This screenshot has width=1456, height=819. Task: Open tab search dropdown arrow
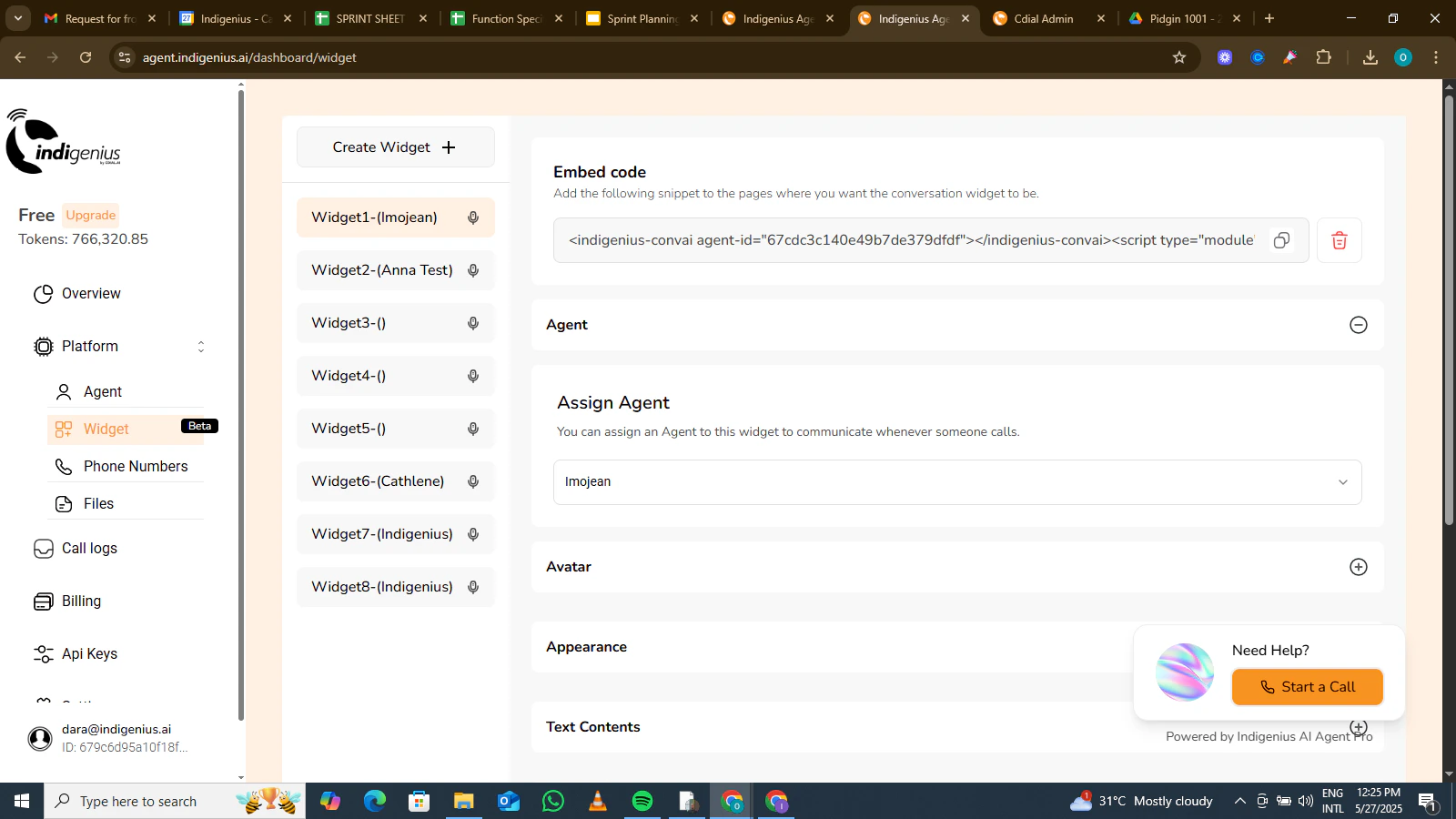click(x=17, y=18)
